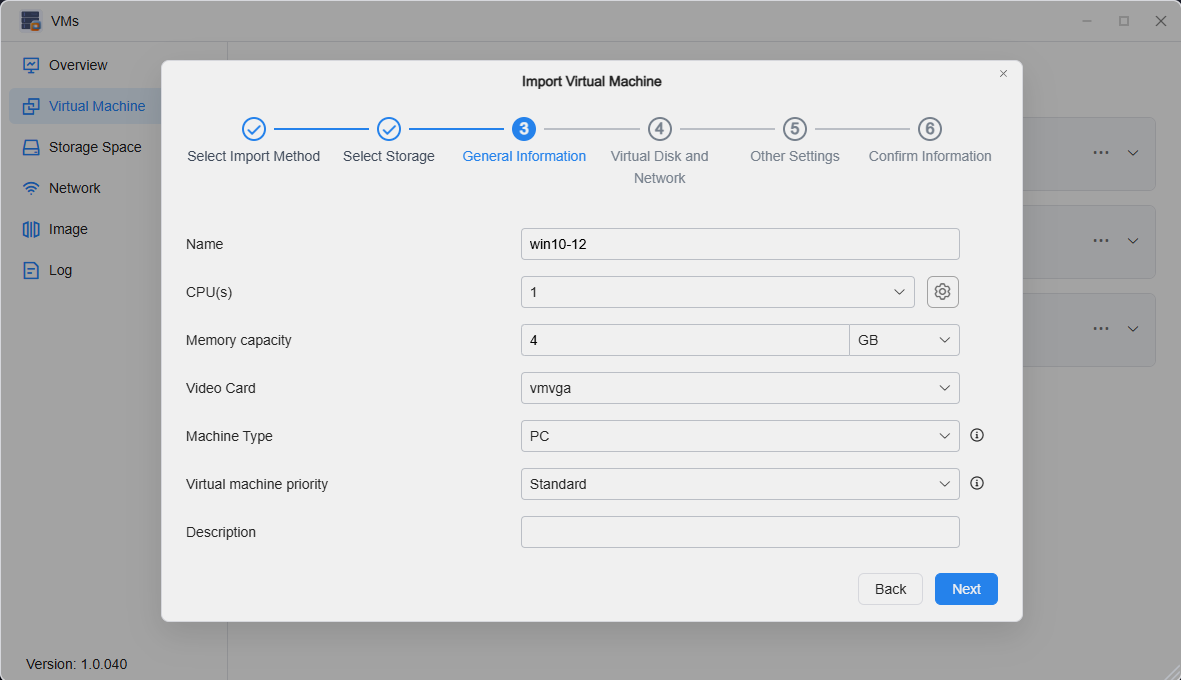Open the more options menu on the first VM row
This screenshot has height=681, width=1181.
point(1101,152)
